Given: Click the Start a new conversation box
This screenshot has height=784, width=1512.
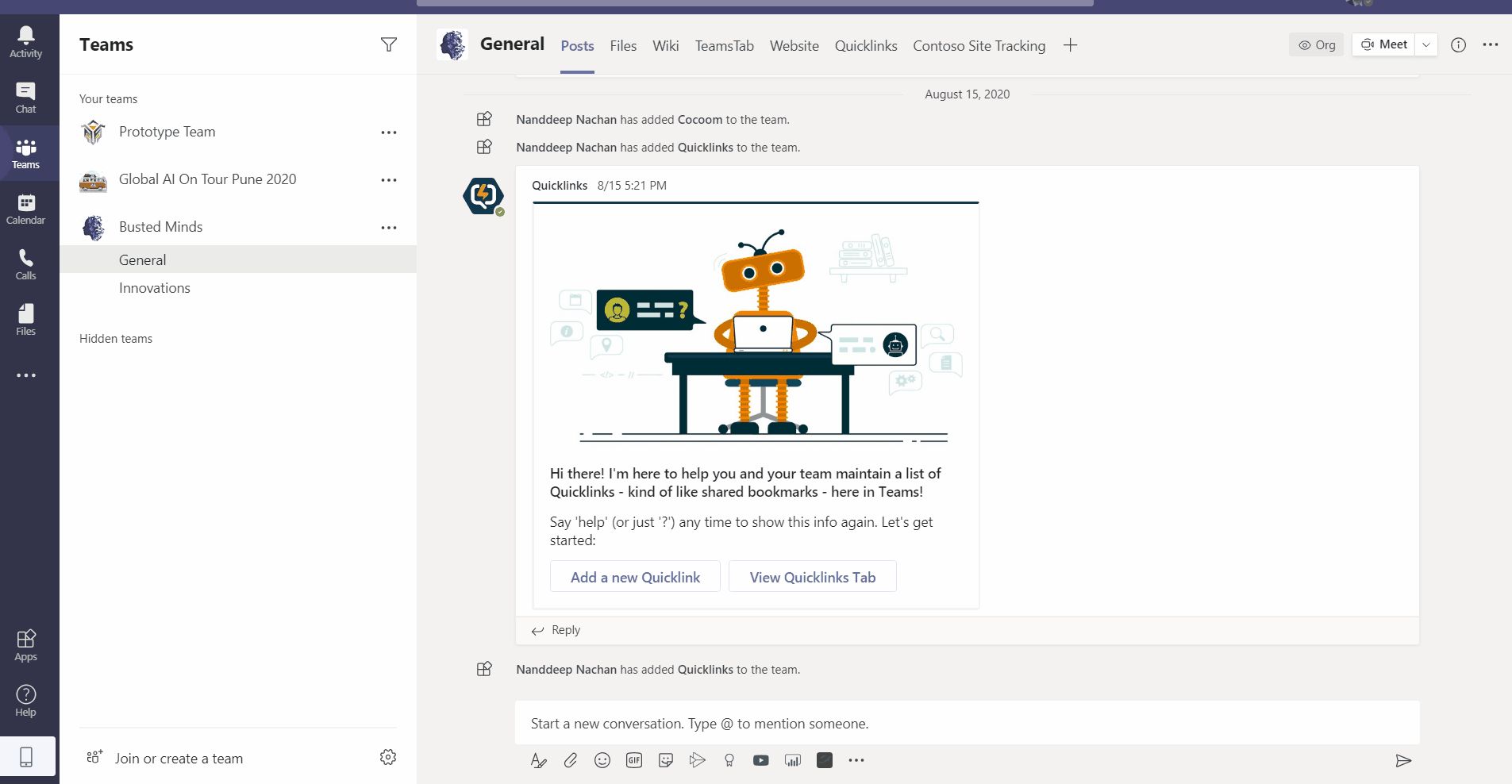Looking at the screenshot, I should tap(966, 724).
